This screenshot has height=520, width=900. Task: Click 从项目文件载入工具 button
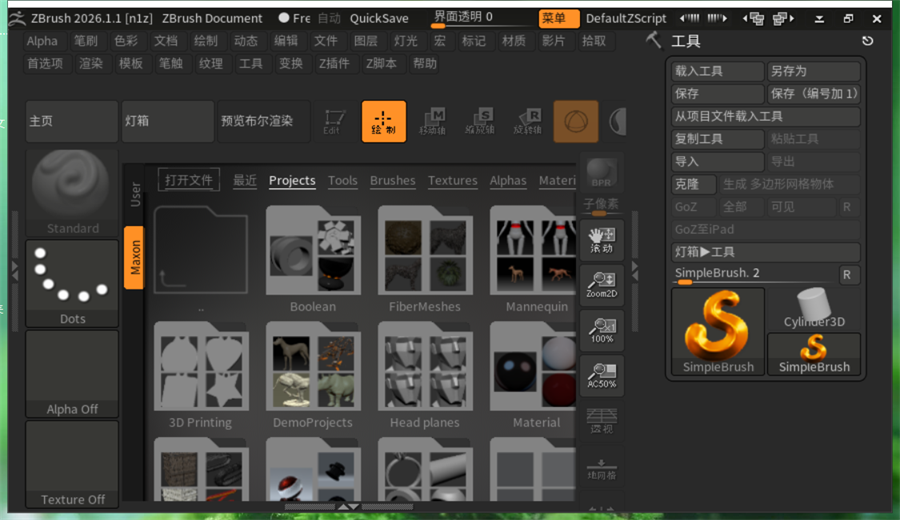click(766, 117)
